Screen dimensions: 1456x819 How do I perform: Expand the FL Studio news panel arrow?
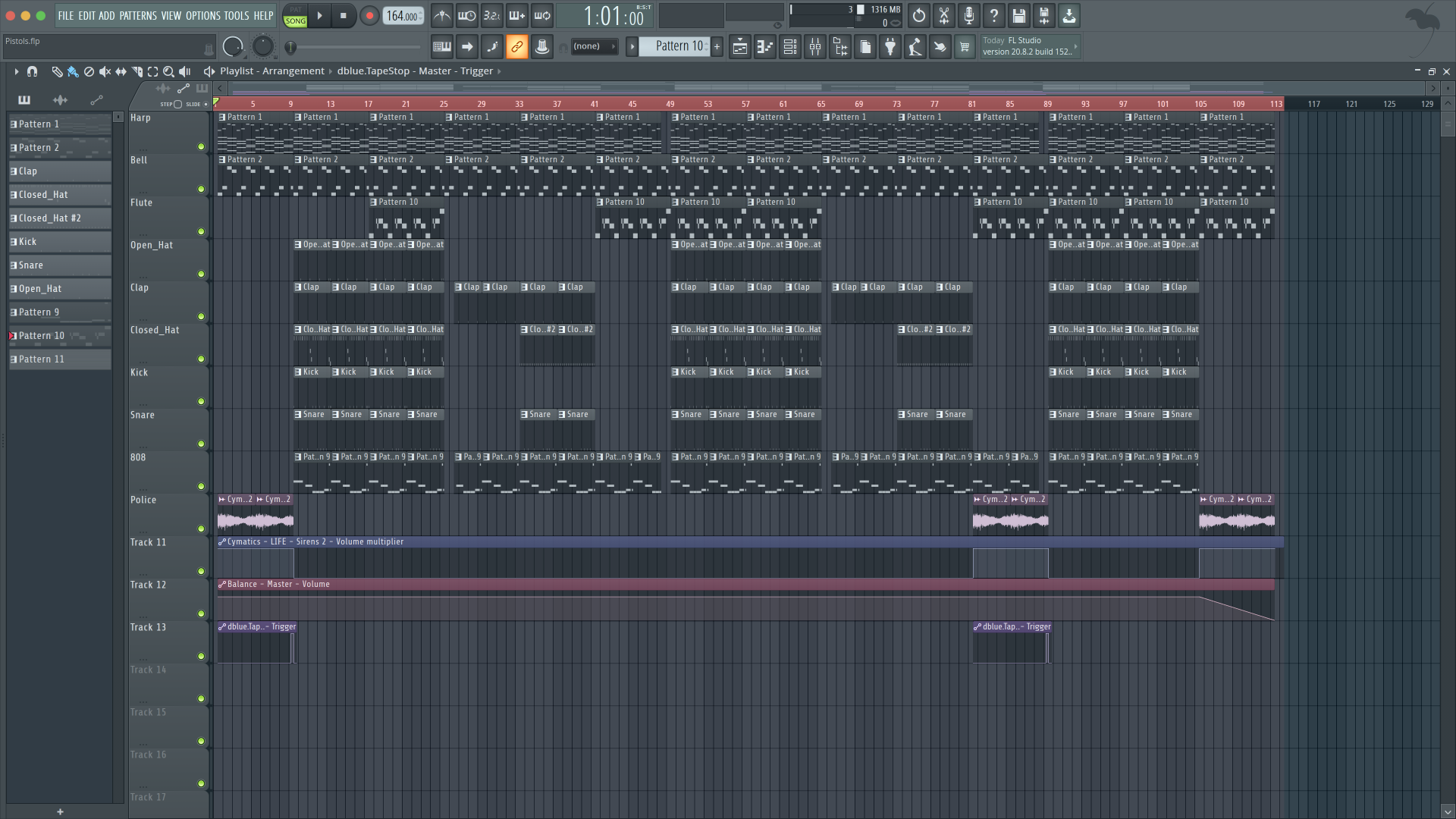coord(1075,47)
